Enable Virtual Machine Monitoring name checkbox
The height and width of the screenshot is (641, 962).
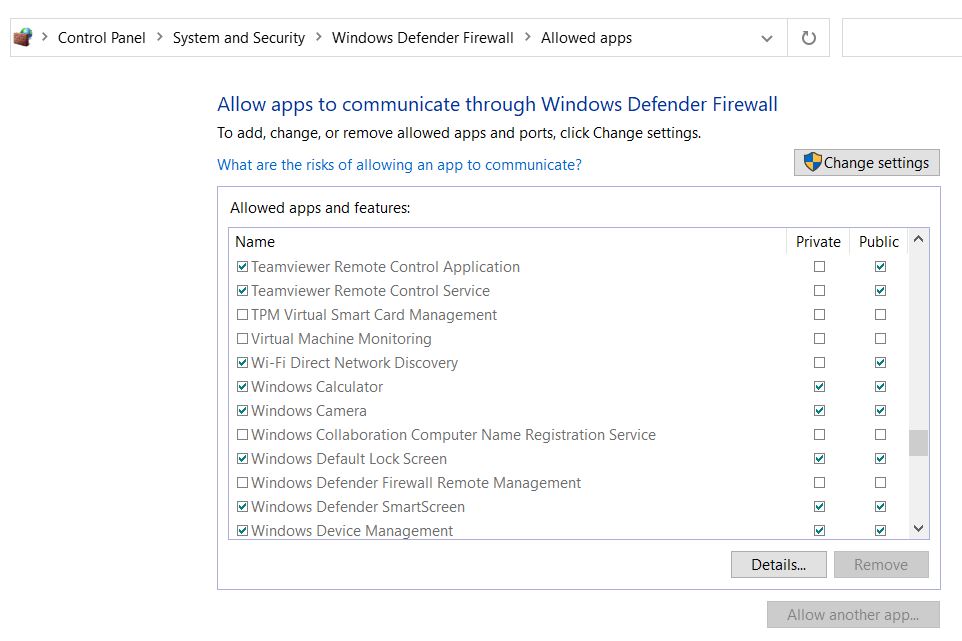point(242,339)
